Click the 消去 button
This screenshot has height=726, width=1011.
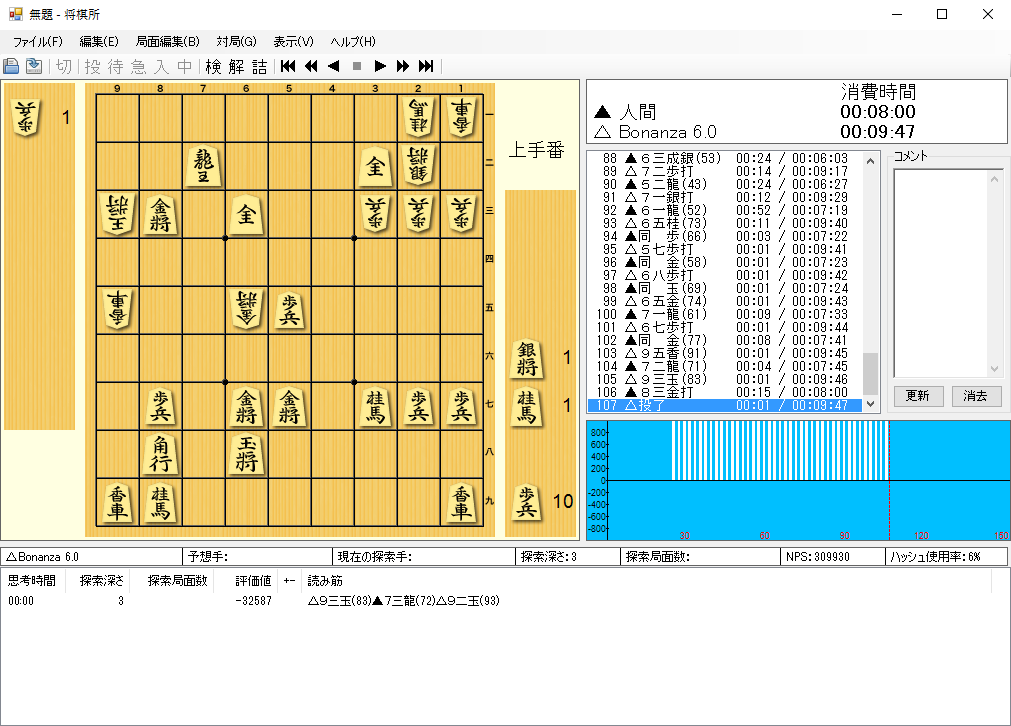point(976,396)
